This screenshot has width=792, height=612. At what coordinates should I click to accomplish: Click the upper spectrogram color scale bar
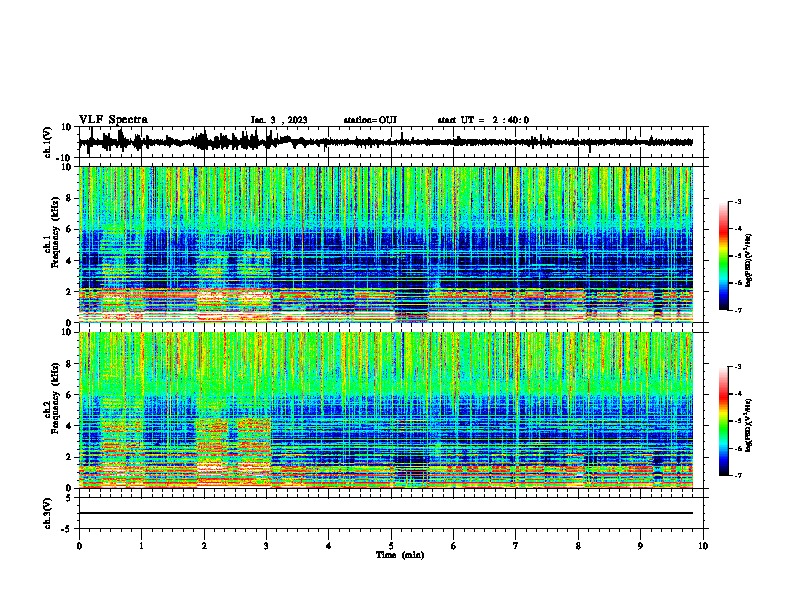click(x=723, y=256)
